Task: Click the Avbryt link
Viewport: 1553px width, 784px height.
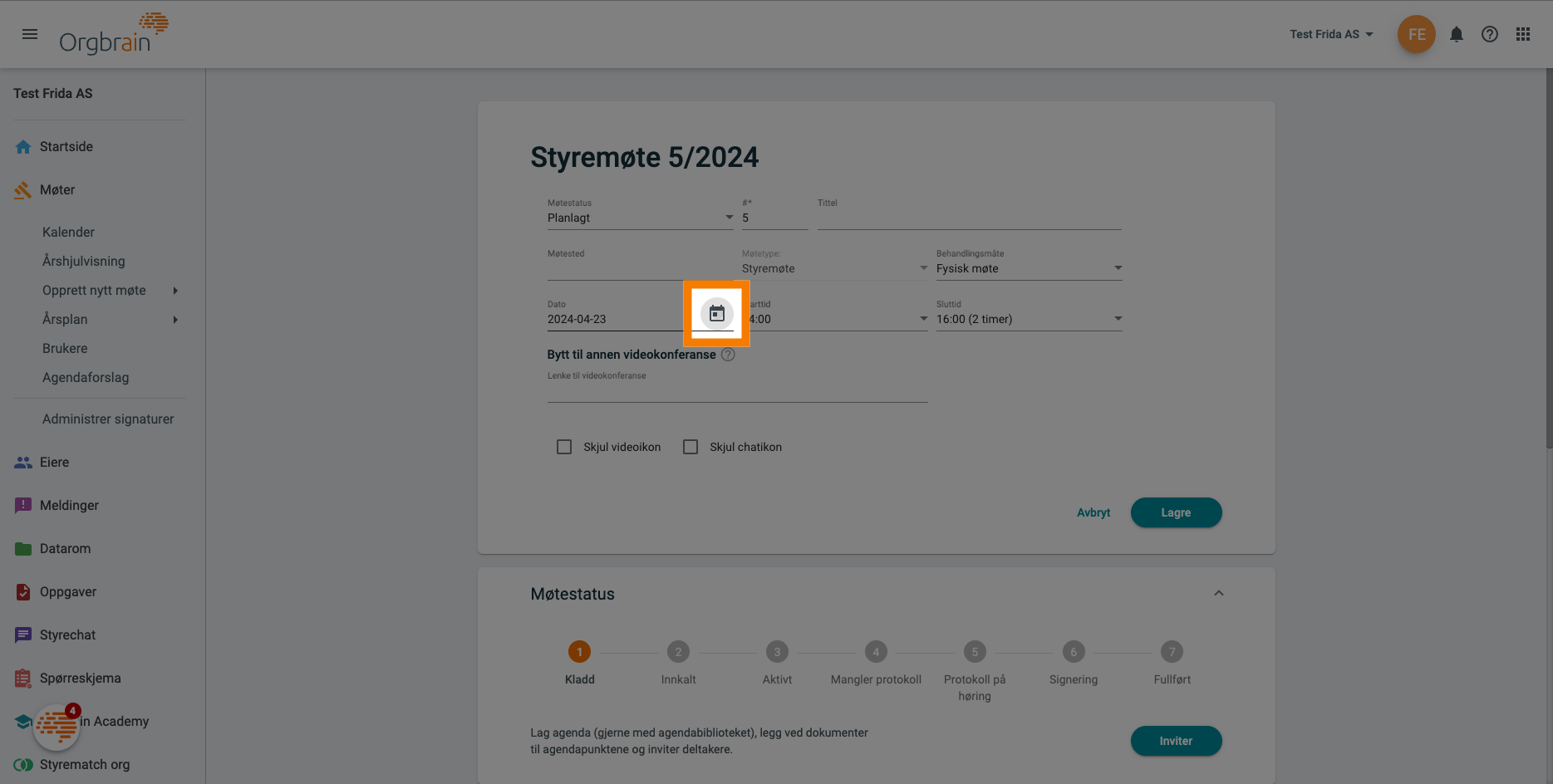Action: click(x=1093, y=512)
